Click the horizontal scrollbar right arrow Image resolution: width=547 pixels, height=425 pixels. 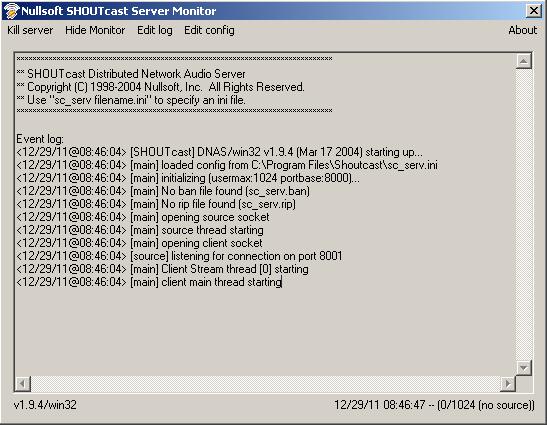pyautogui.click(x=508, y=384)
